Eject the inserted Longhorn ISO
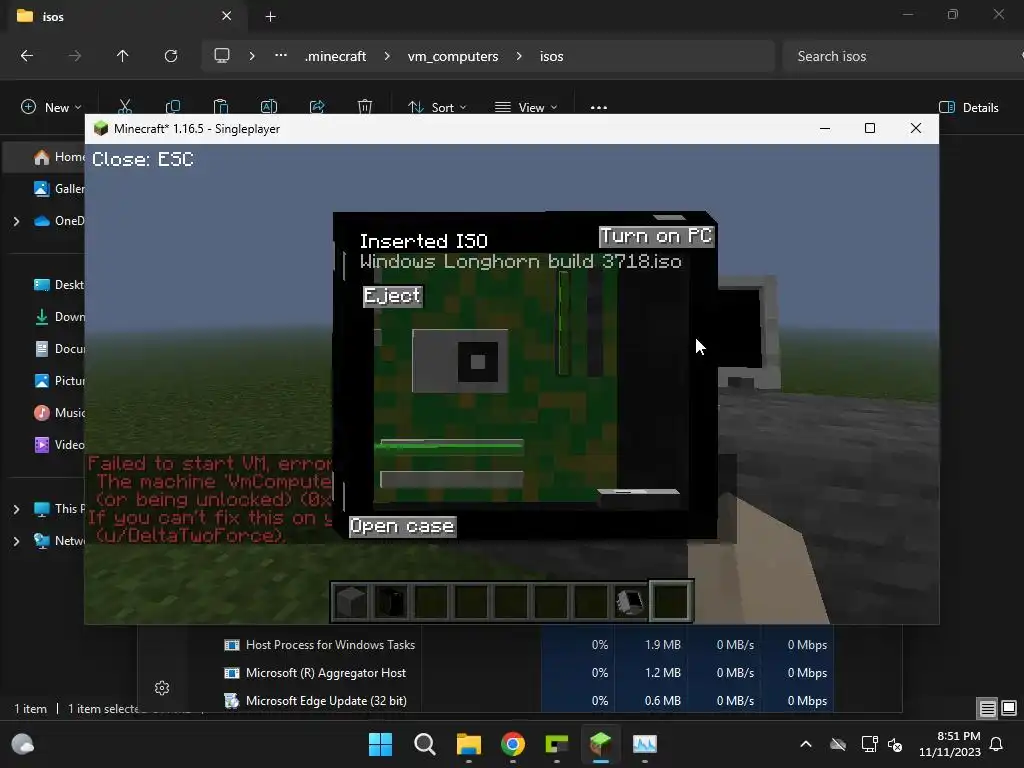The width and height of the screenshot is (1024, 768). coord(392,296)
